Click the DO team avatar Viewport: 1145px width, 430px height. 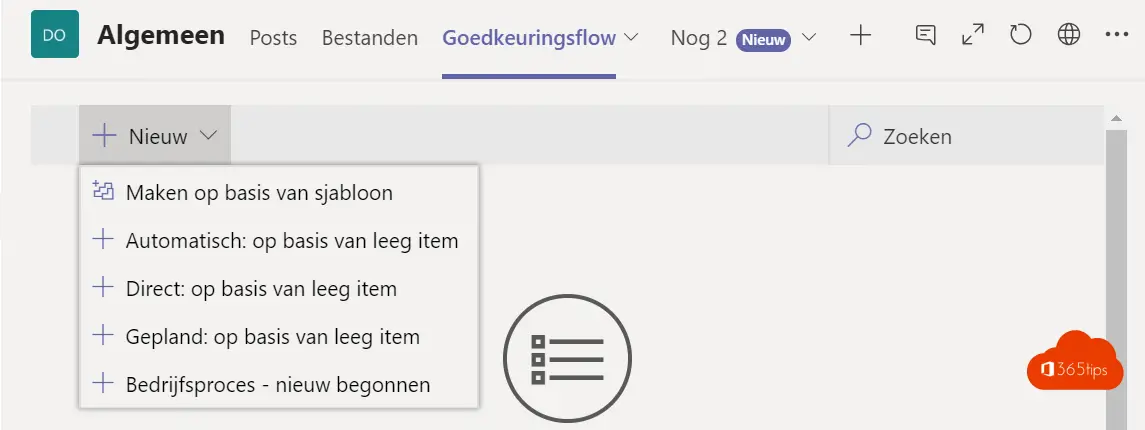(x=55, y=34)
